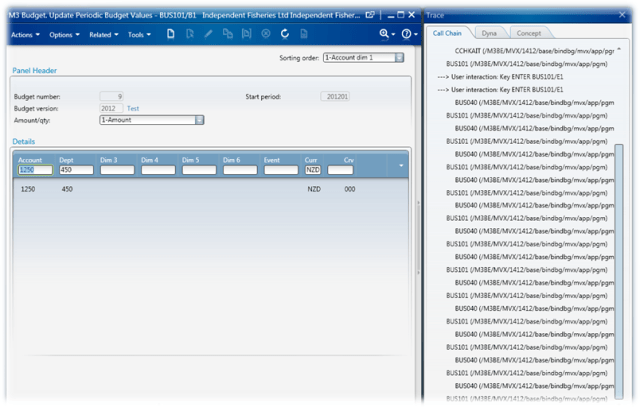Open the Related menu
Image resolution: width=640 pixels, height=407 pixels.
click(103, 35)
